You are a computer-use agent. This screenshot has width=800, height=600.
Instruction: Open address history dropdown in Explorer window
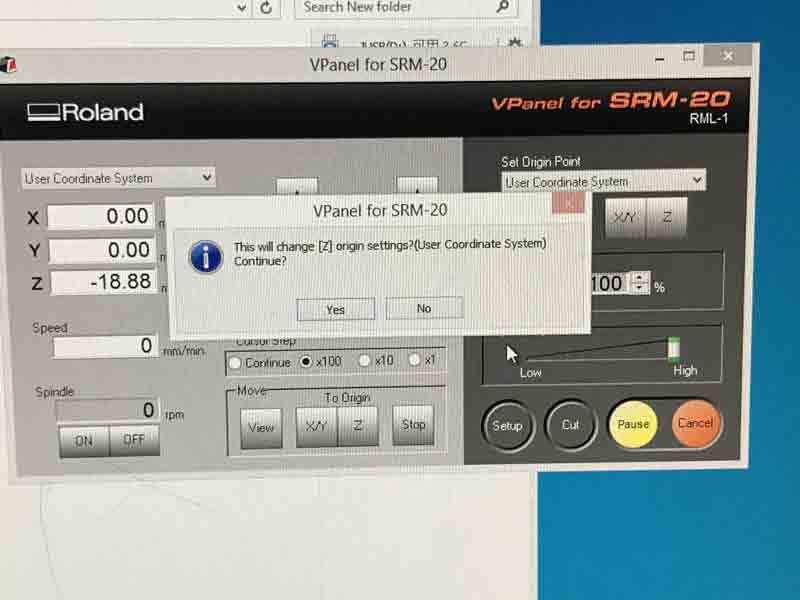click(x=242, y=7)
